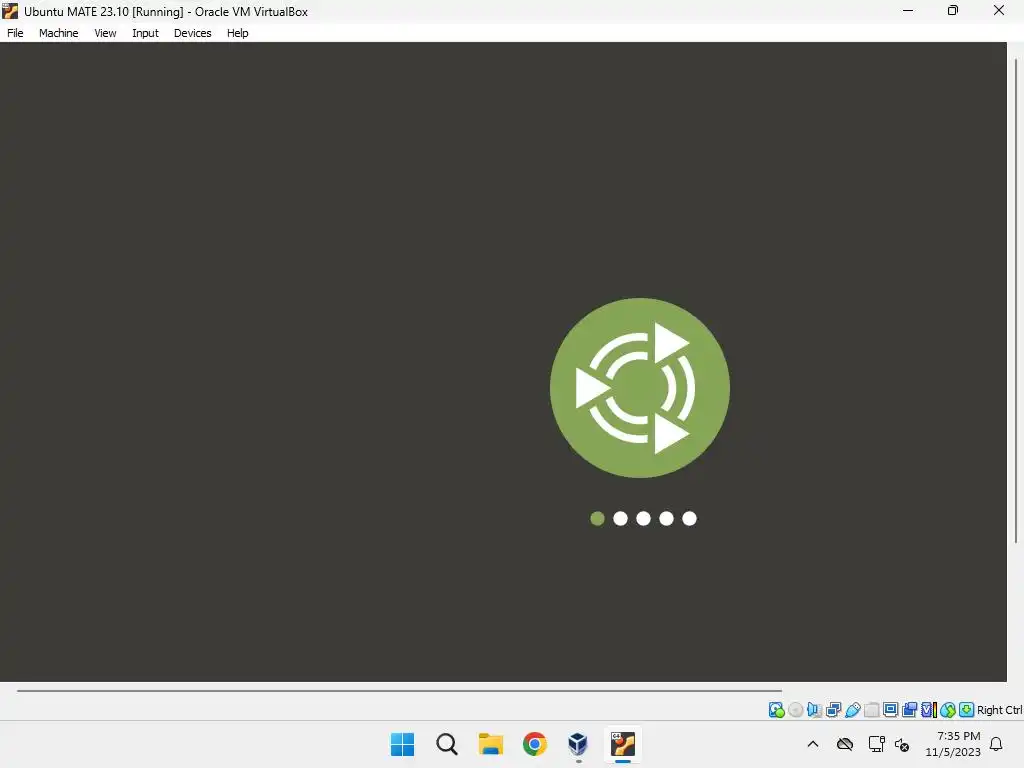Open File Explorer from the taskbar
Image resolution: width=1024 pixels, height=768 pixels.
click(x=490, y=744)
